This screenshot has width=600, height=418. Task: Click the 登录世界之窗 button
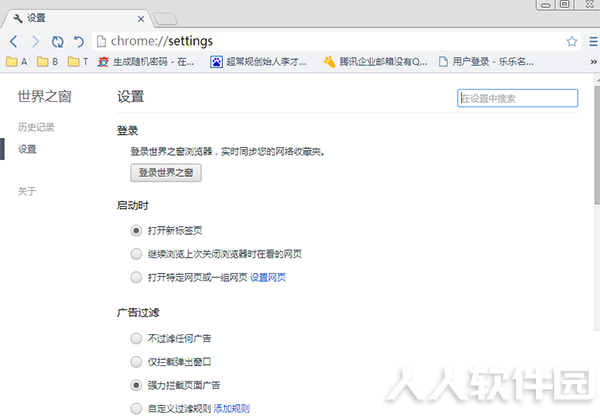tap(166, 173)
